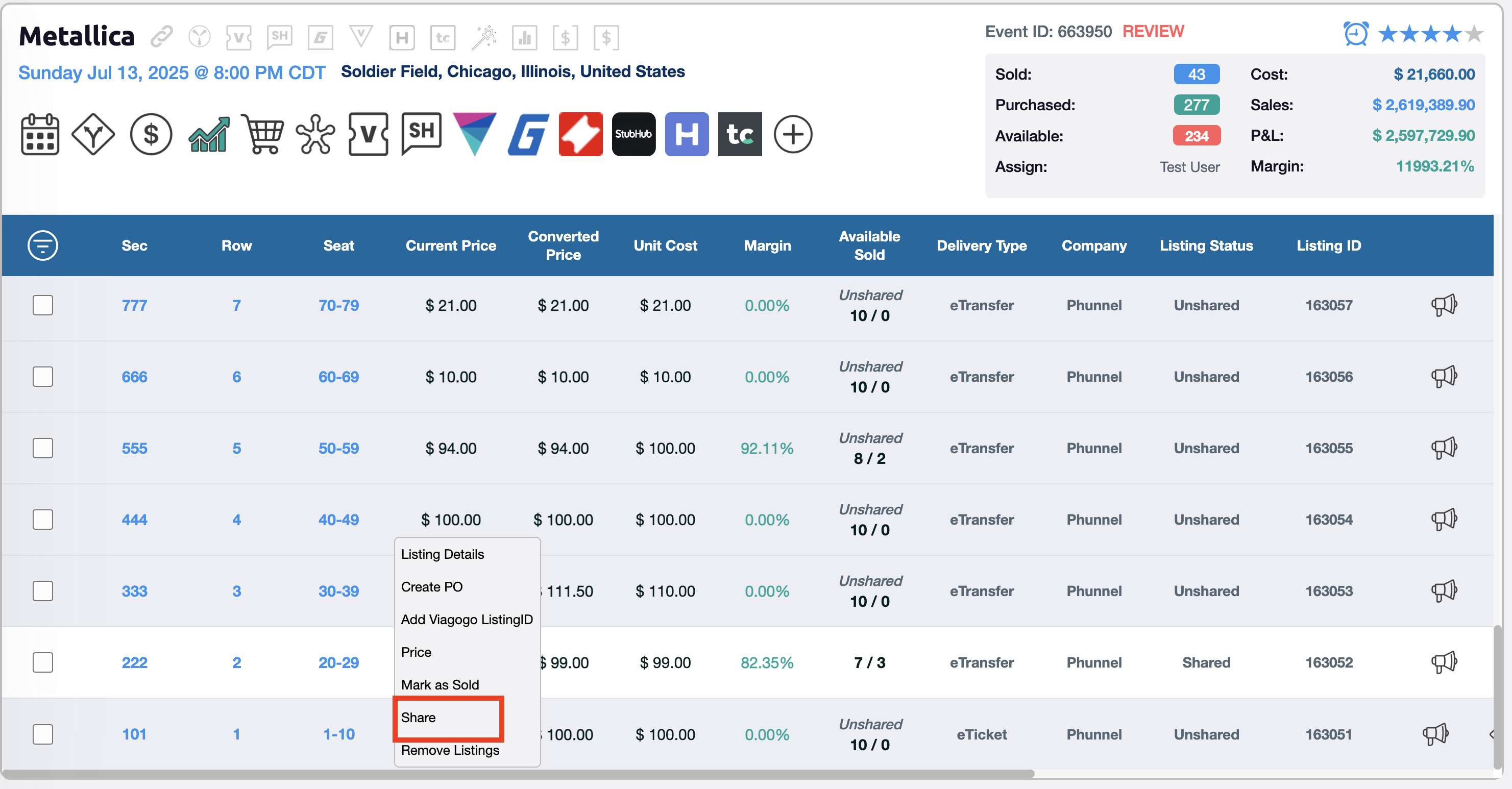Tick the checkbox for section 101
The width and height of the screenshot is (1512, 789).
pos(43,734)
